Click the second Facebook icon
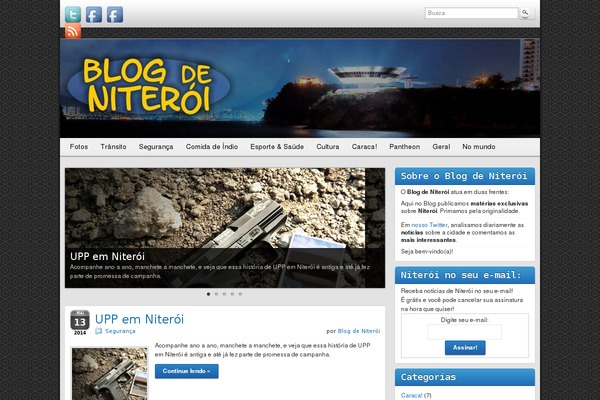The image size is (600, 400). (114, 14)
